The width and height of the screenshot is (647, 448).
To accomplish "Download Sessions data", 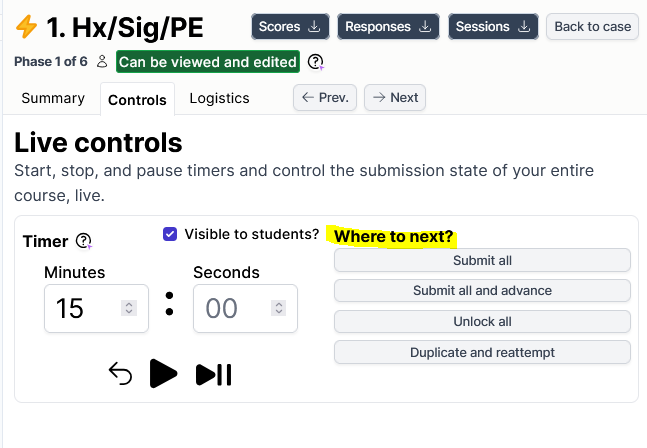I will click(493, 26).
